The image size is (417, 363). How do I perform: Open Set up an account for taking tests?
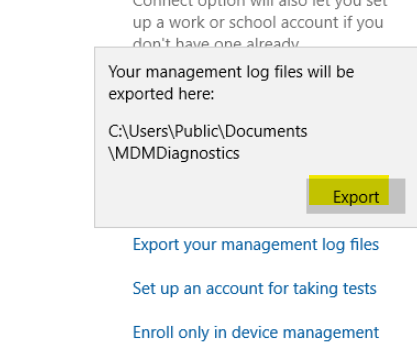[x=254, y=289]
